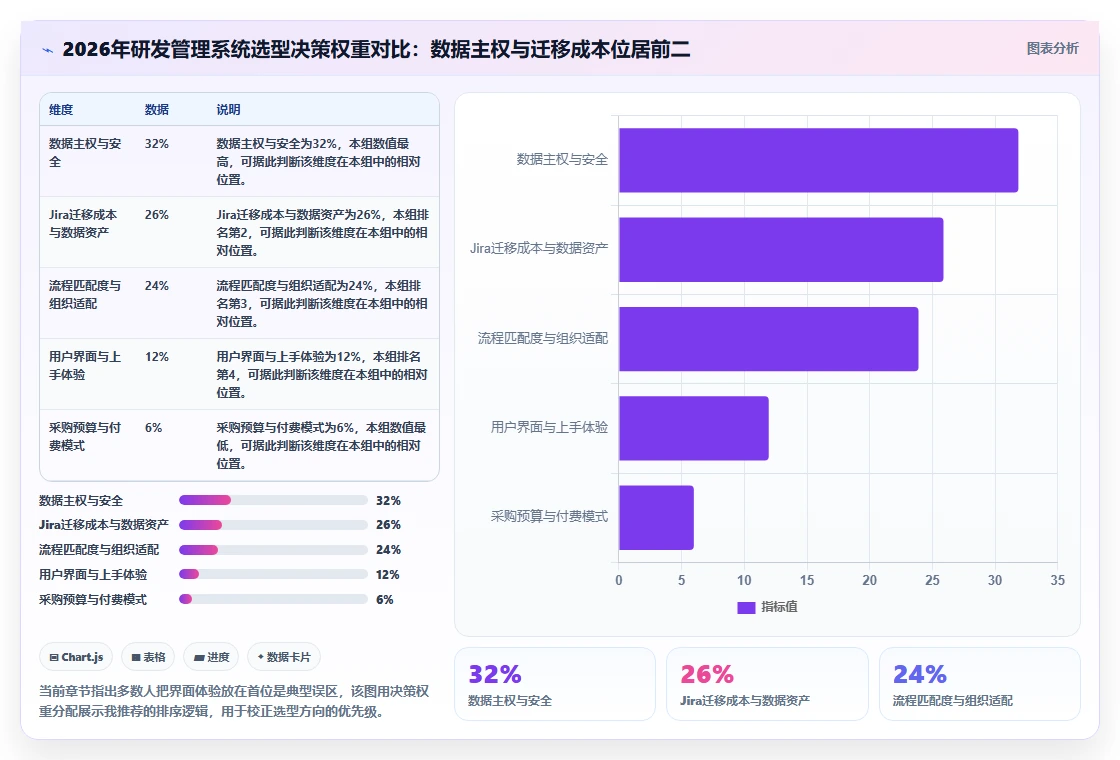
Task: Click table row name Jira迁移成本与数据资产
Action: click(x=83, y=224)
